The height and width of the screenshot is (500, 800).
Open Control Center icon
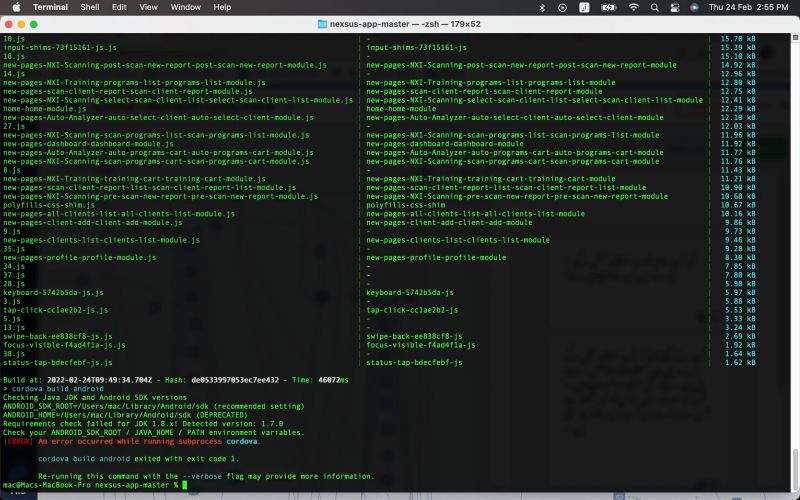674,7
